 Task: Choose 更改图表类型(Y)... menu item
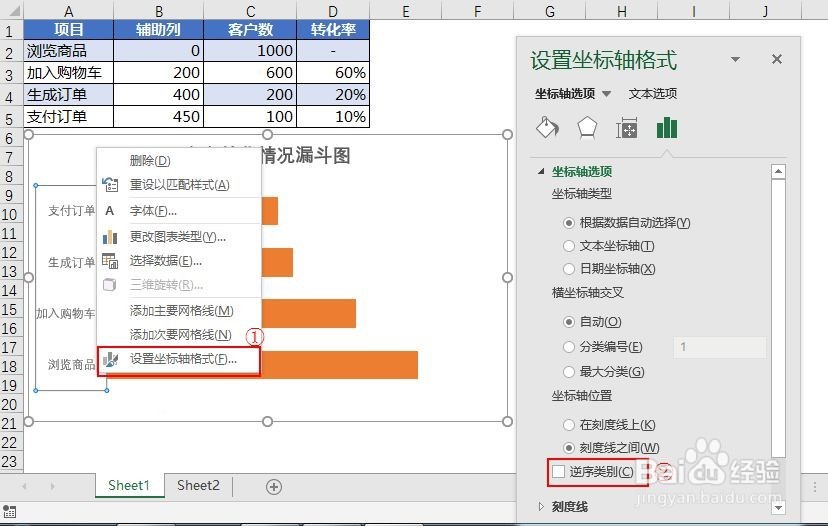178,237
